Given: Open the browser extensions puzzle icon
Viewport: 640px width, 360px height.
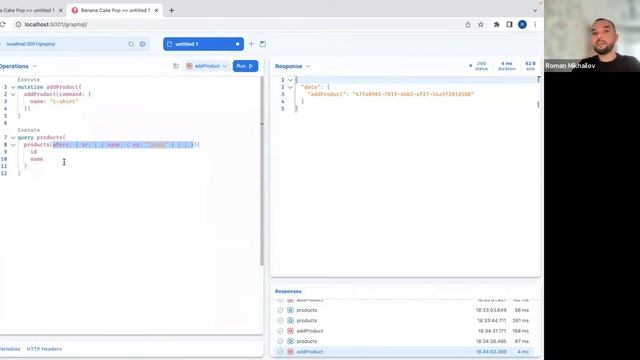Looking at the screenshot, I should 496,24.
